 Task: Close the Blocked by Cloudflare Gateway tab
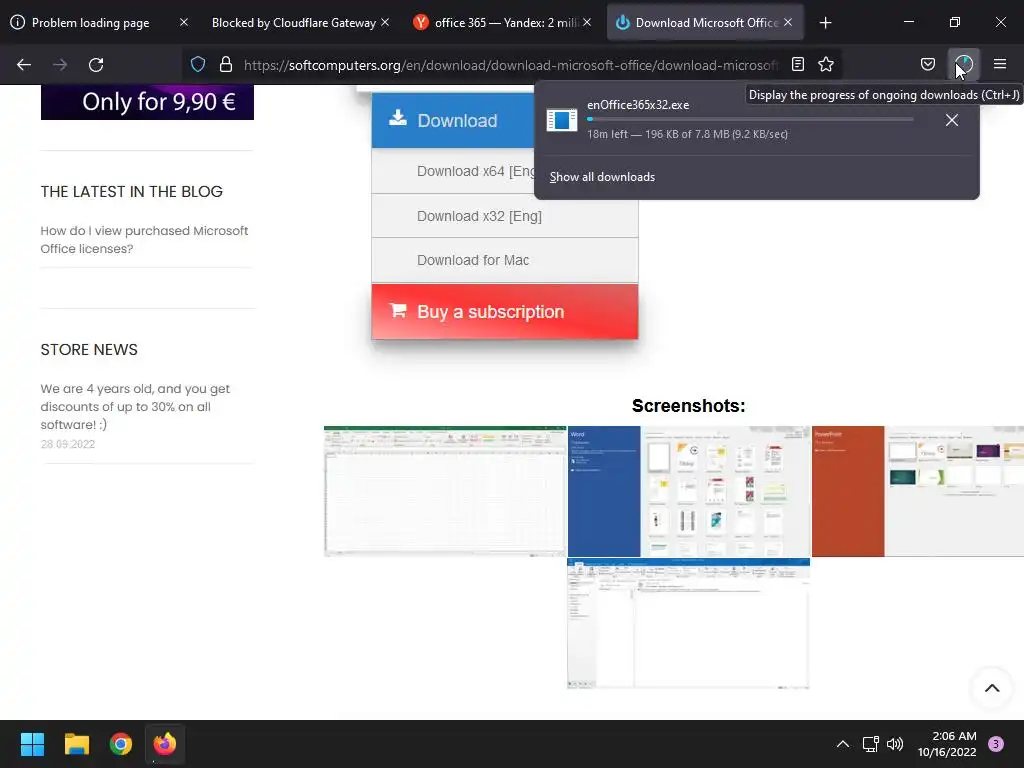click(x=385, y=22)
